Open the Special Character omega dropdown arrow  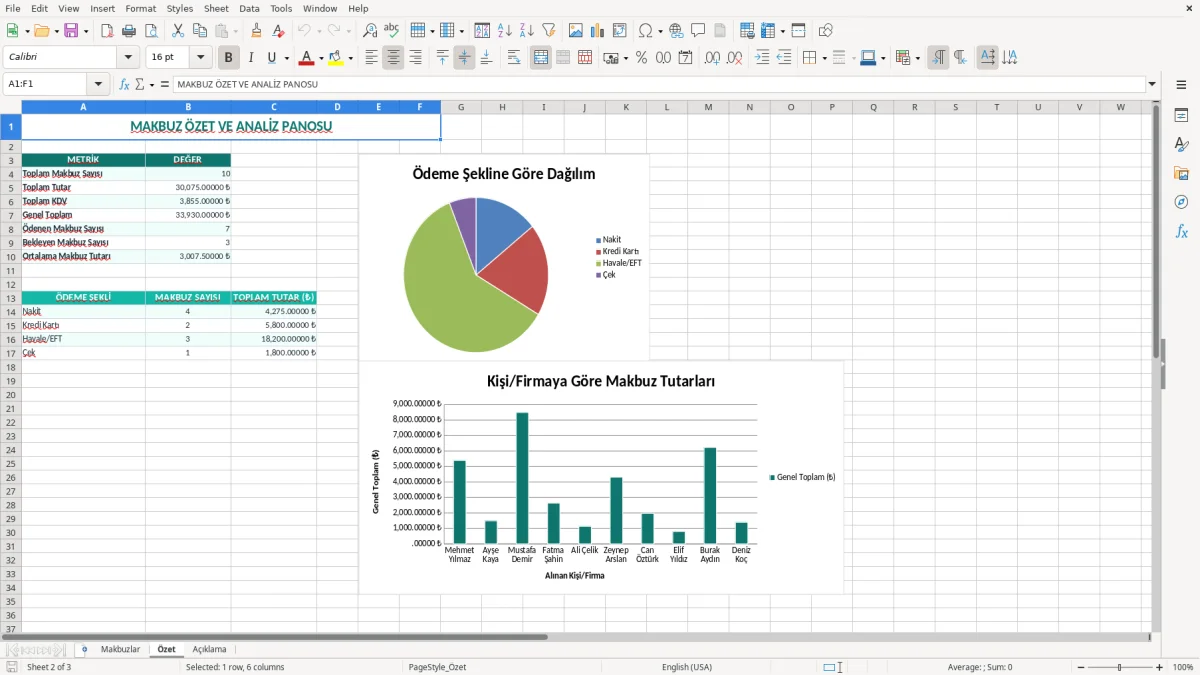point(659,31)
